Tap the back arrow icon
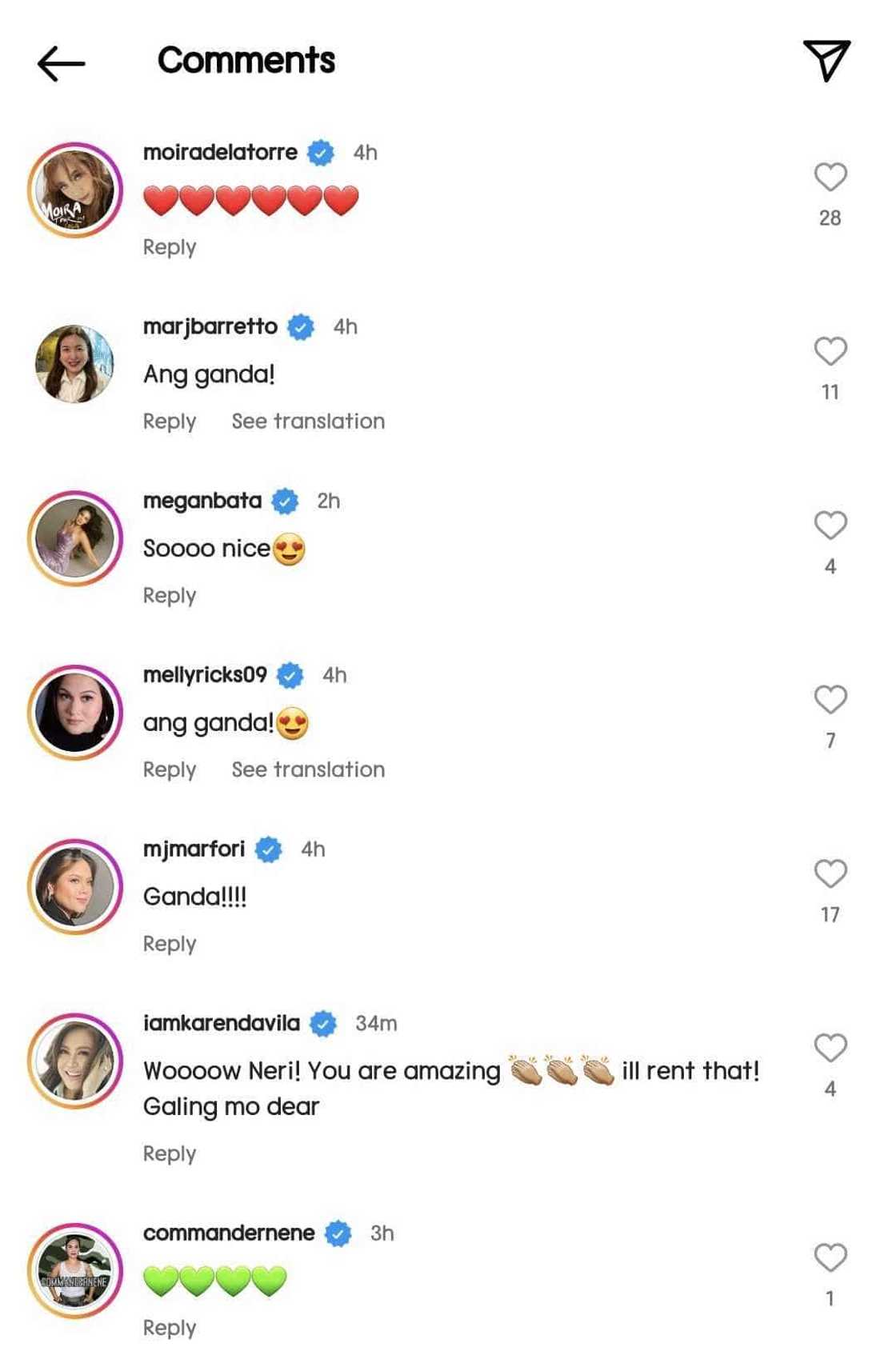Viewport: 896px width, 1371px height. click(61, 63)
